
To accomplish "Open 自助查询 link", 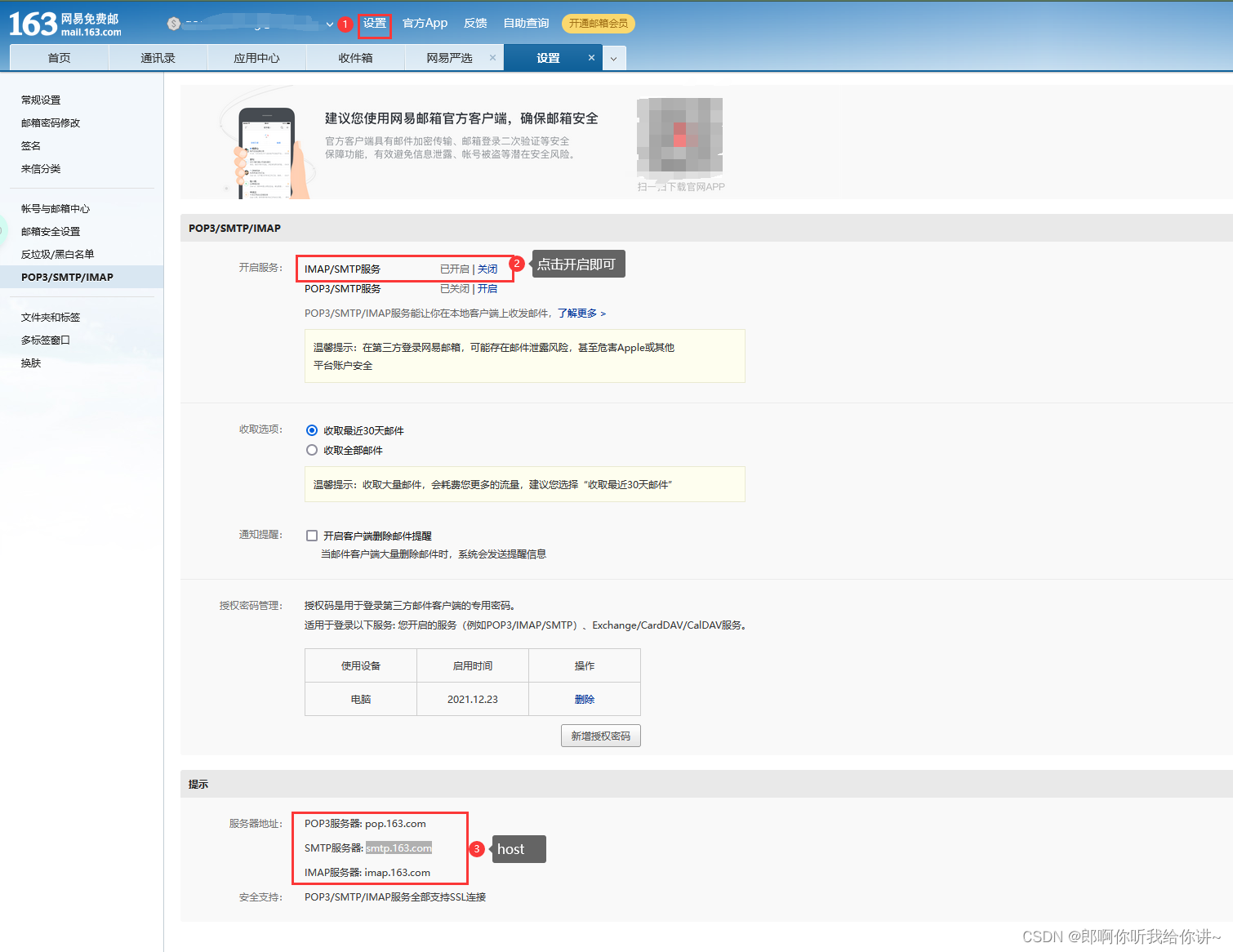I will tap(526, 24).
